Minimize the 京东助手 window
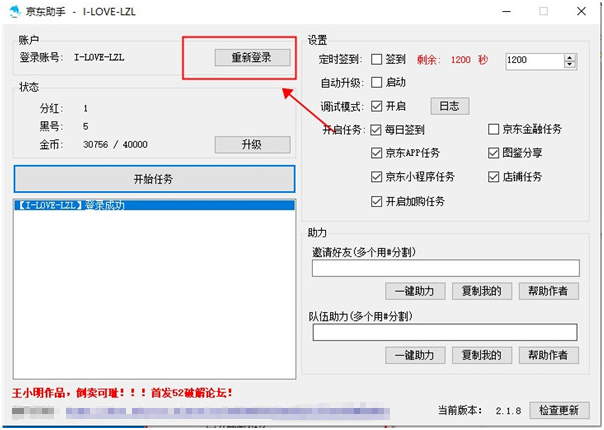604x430 pixels. pos(507,11)
